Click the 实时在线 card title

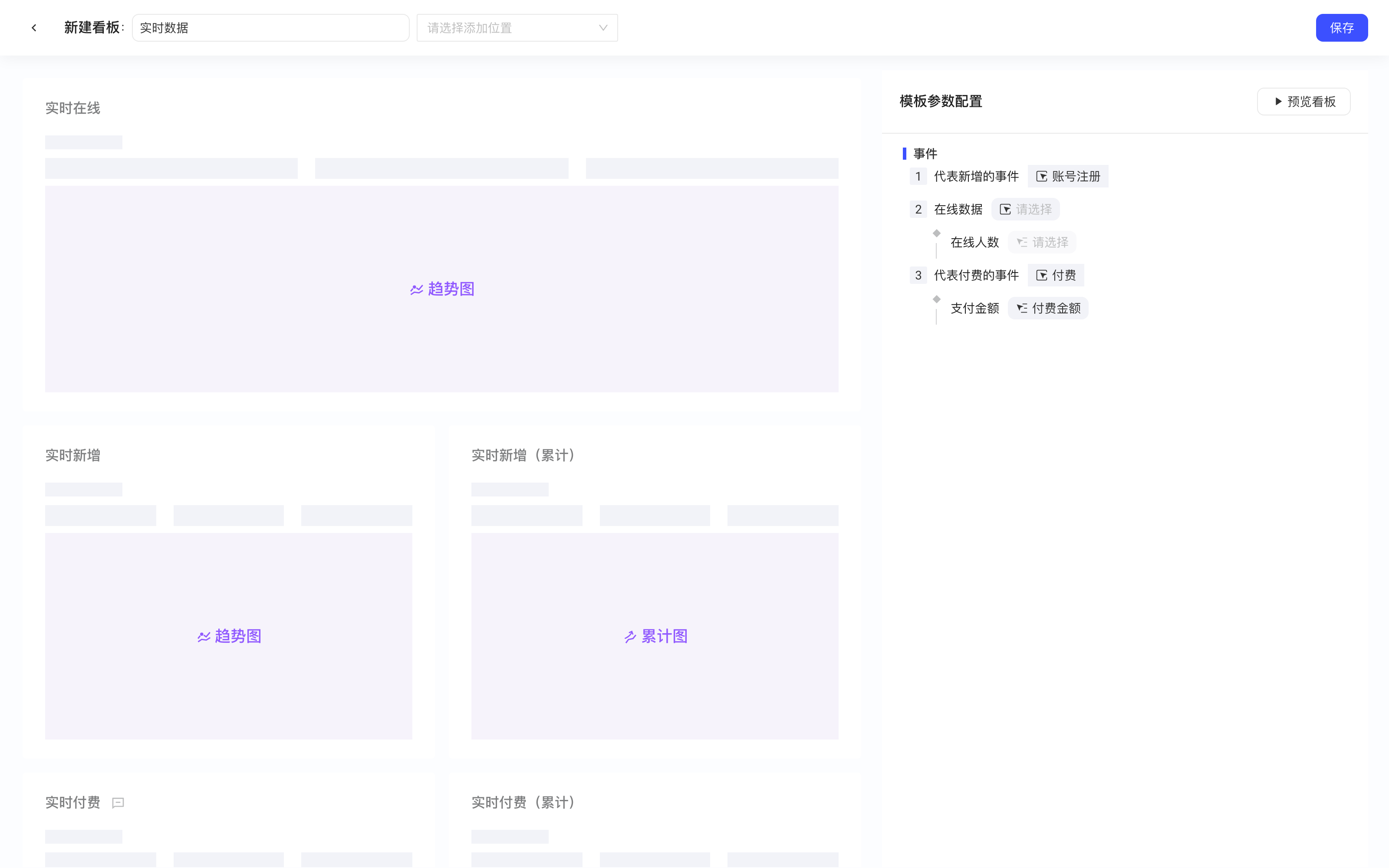[x=73, y=108]
